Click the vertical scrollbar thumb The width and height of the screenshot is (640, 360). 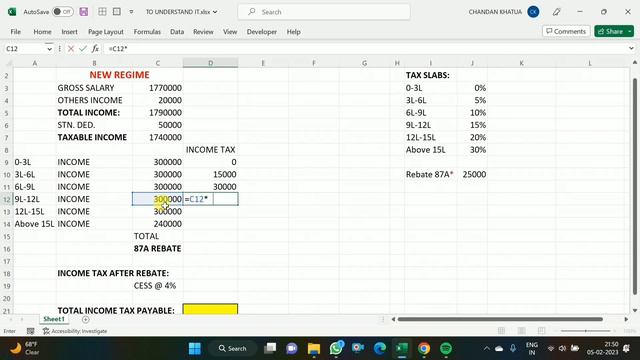point(635,186)
